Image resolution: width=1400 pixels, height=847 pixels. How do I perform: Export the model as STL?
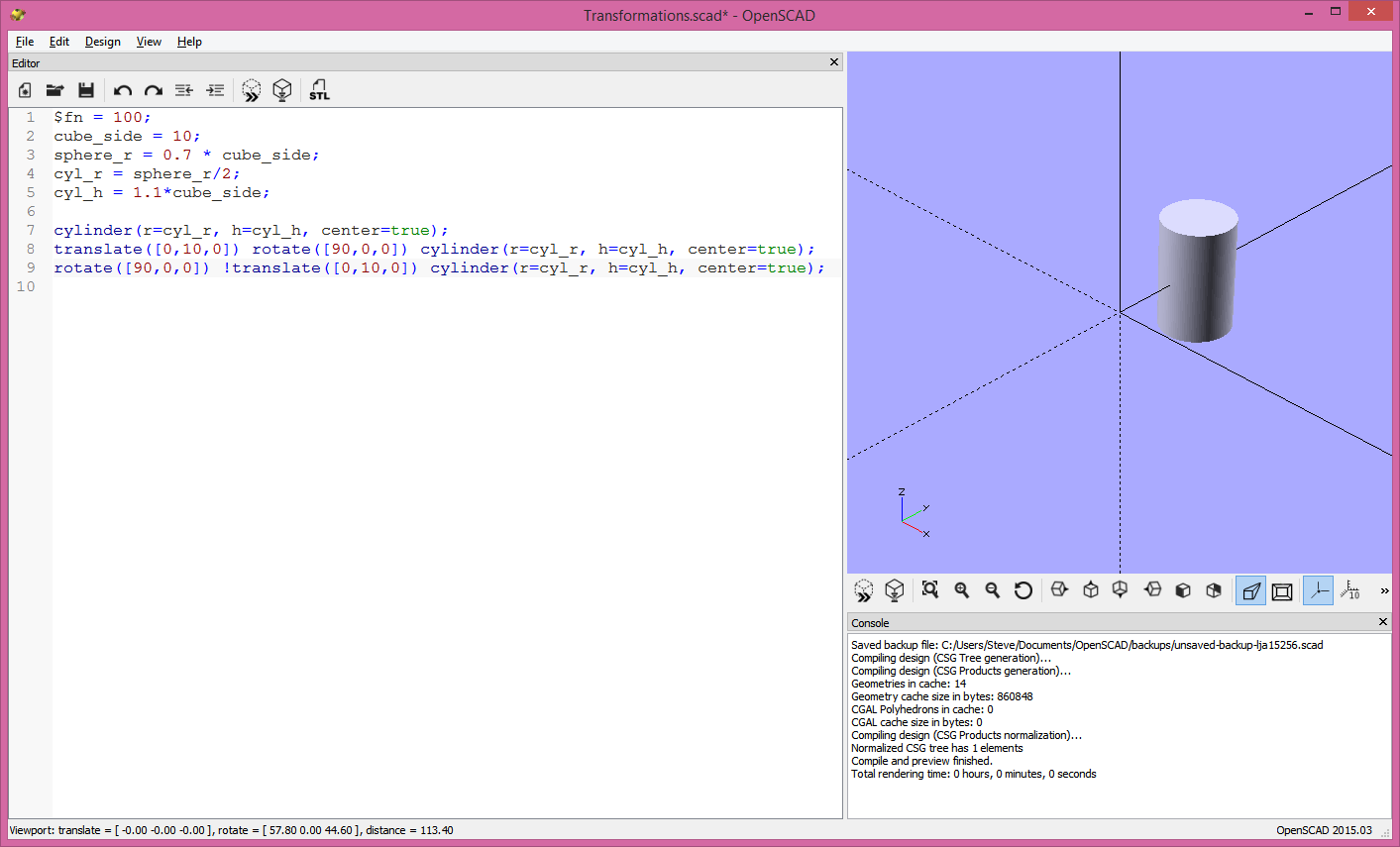coord(319,89)
